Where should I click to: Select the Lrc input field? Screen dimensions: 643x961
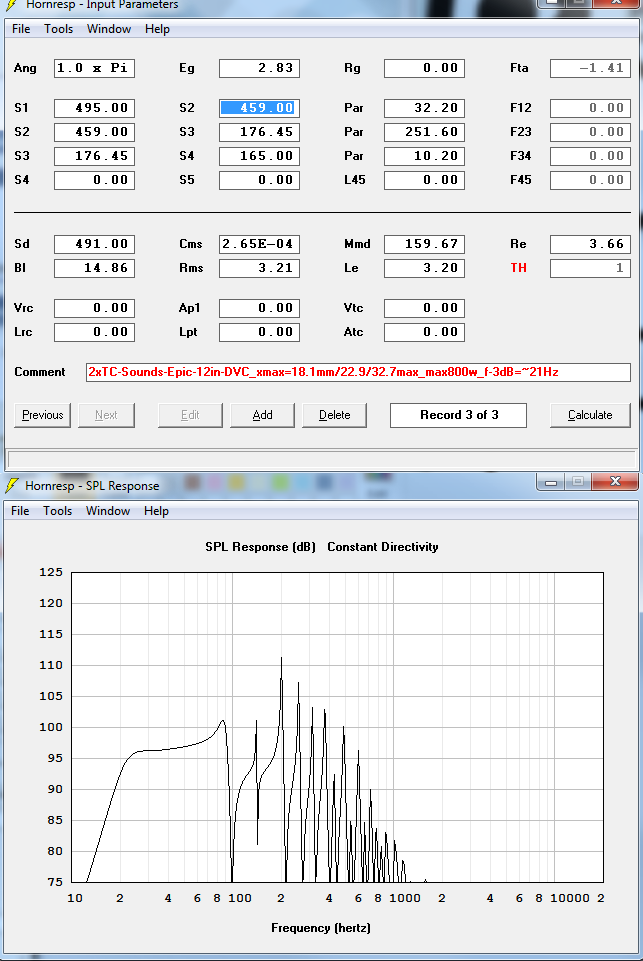(x=94, y=332)
